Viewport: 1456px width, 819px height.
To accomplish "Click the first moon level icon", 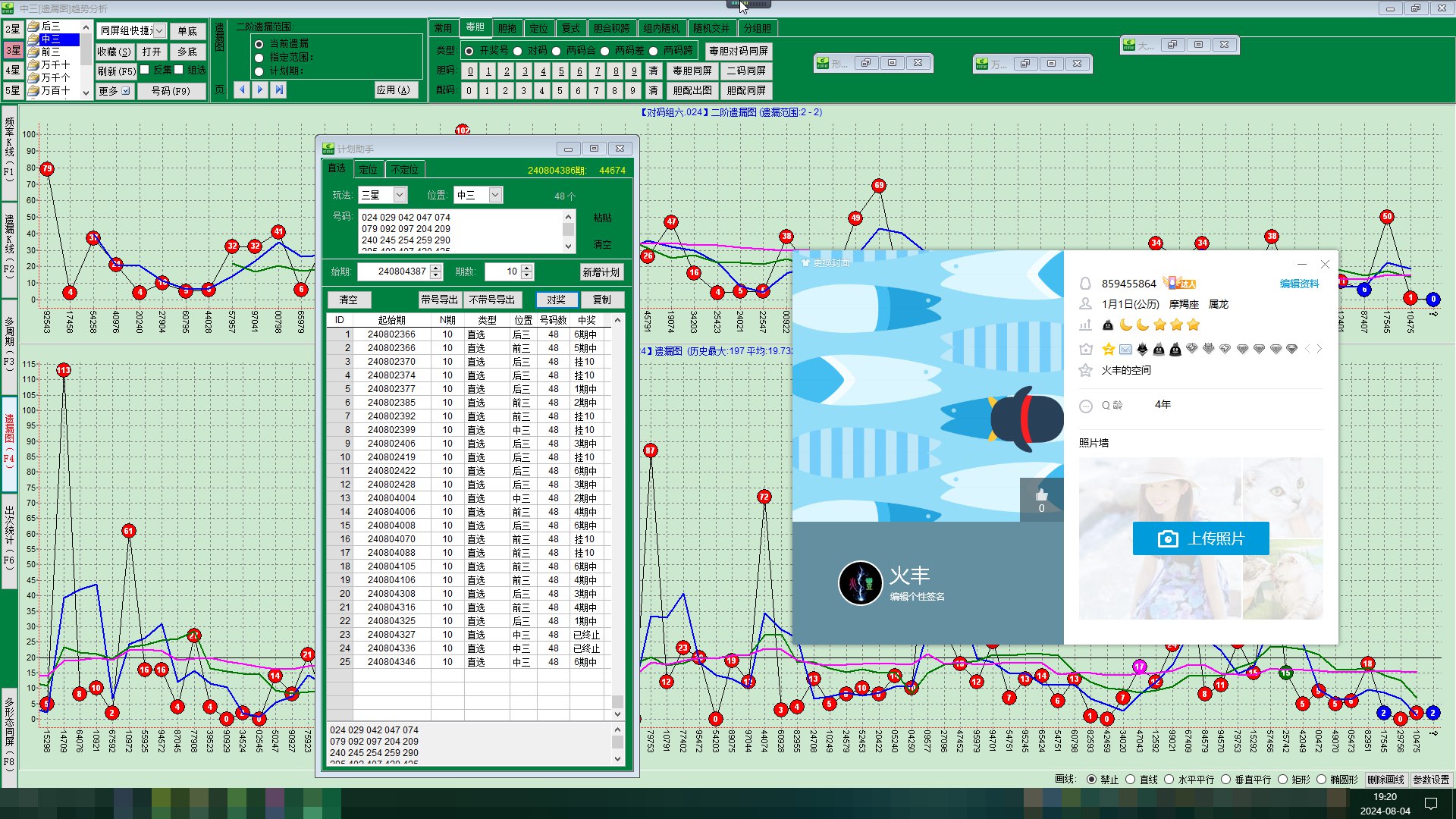I will (1126, 325).
